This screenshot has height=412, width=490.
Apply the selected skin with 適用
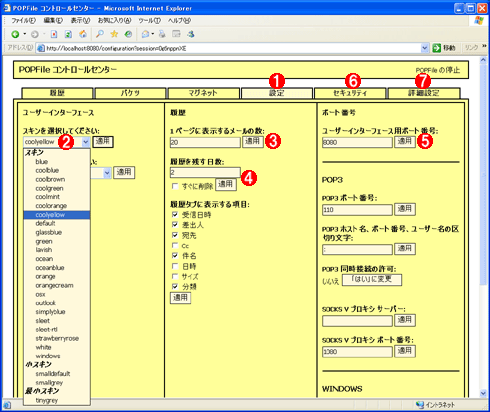[103, 142]
